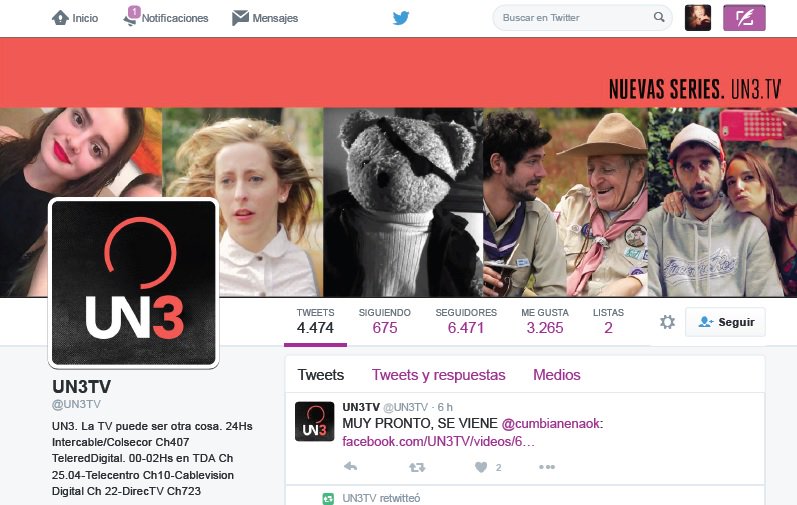The image size is (797, 505).
Task: Click the green retweeted indicator icon
Action: [x=328, y=498]
